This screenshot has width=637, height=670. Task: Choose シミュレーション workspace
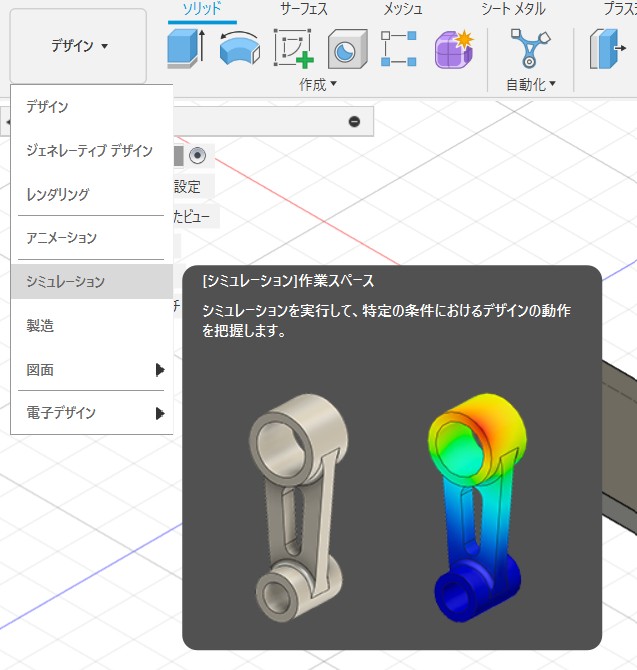point(92,281)
